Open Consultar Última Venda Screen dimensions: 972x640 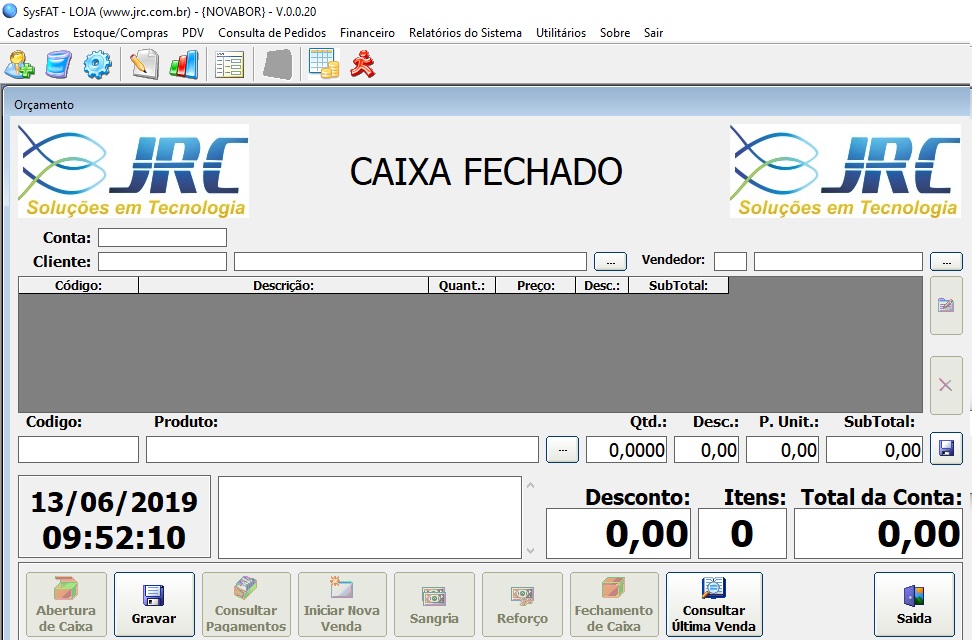(714, 603)
